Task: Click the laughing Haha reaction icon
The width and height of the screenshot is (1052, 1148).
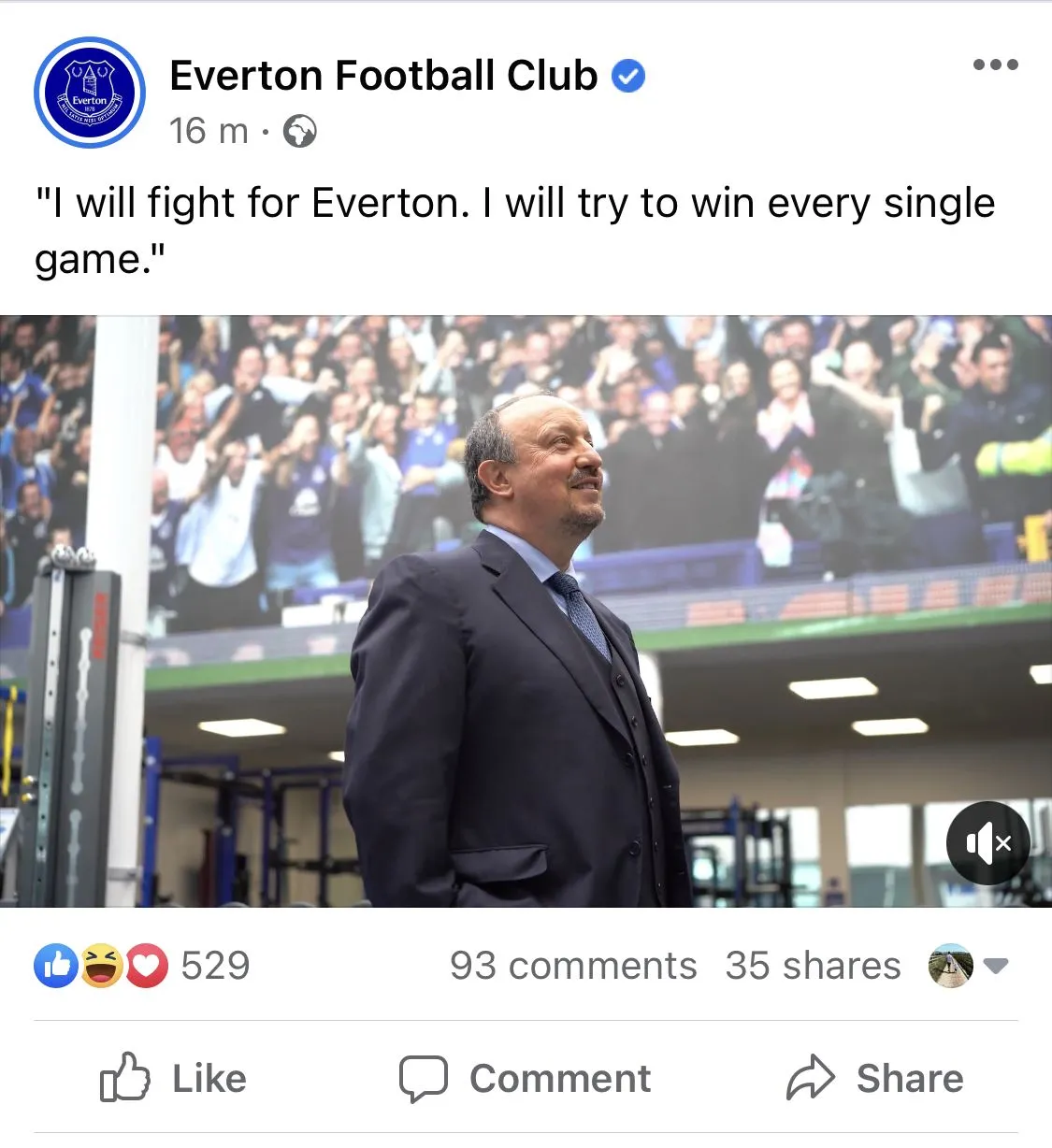Action: [101, 966]
